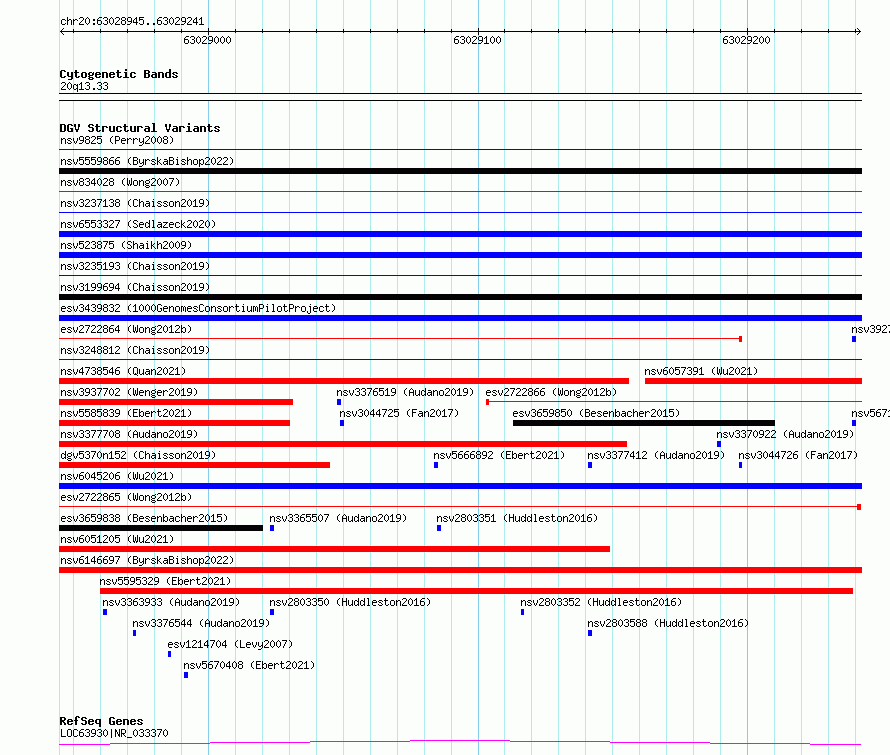Click the black bar of esv3659850
Screen dimensions: 890x755
[644, 423]
